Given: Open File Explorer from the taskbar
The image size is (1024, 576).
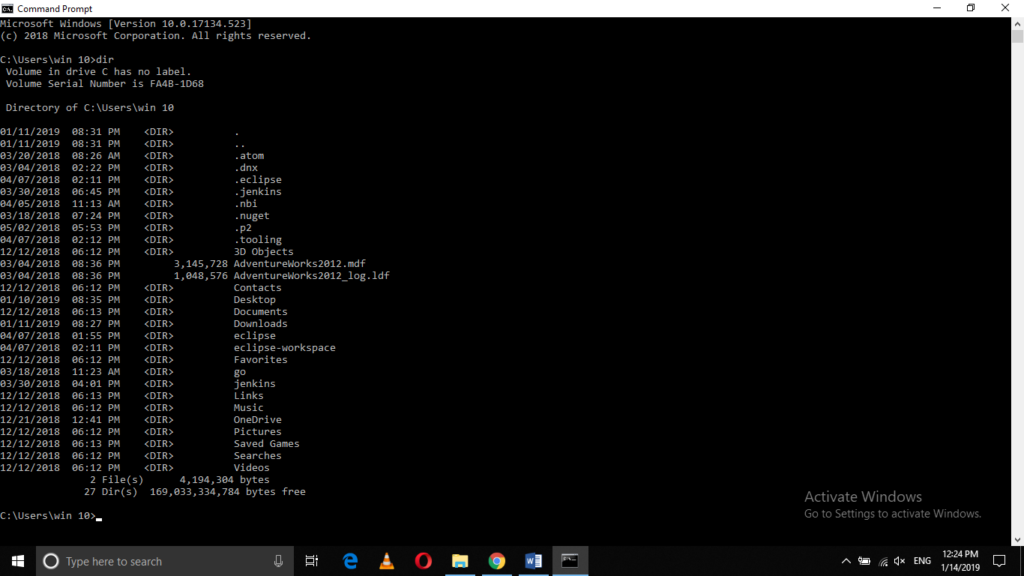Looking at the screenshot, I should [460, 561].
